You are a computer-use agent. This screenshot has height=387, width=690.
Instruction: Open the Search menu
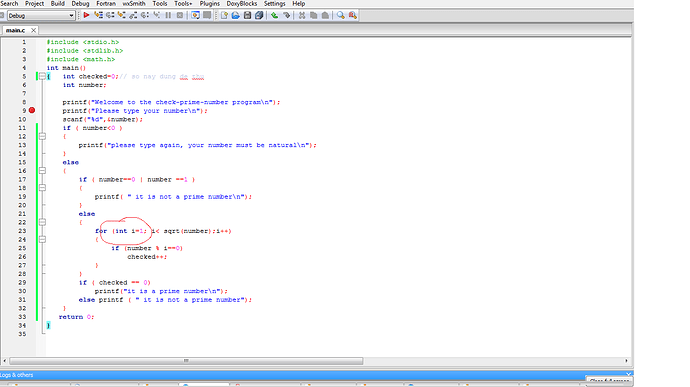(9, 4)
